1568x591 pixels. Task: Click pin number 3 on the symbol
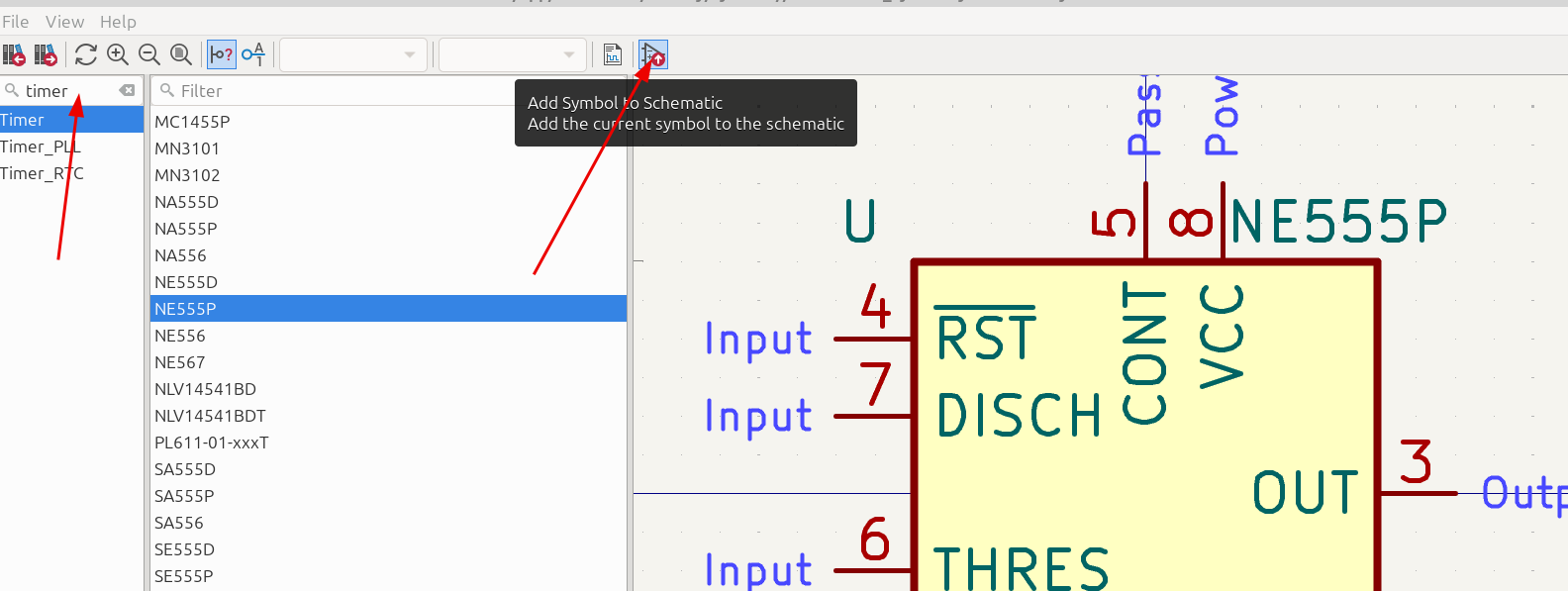(1417, 461)
